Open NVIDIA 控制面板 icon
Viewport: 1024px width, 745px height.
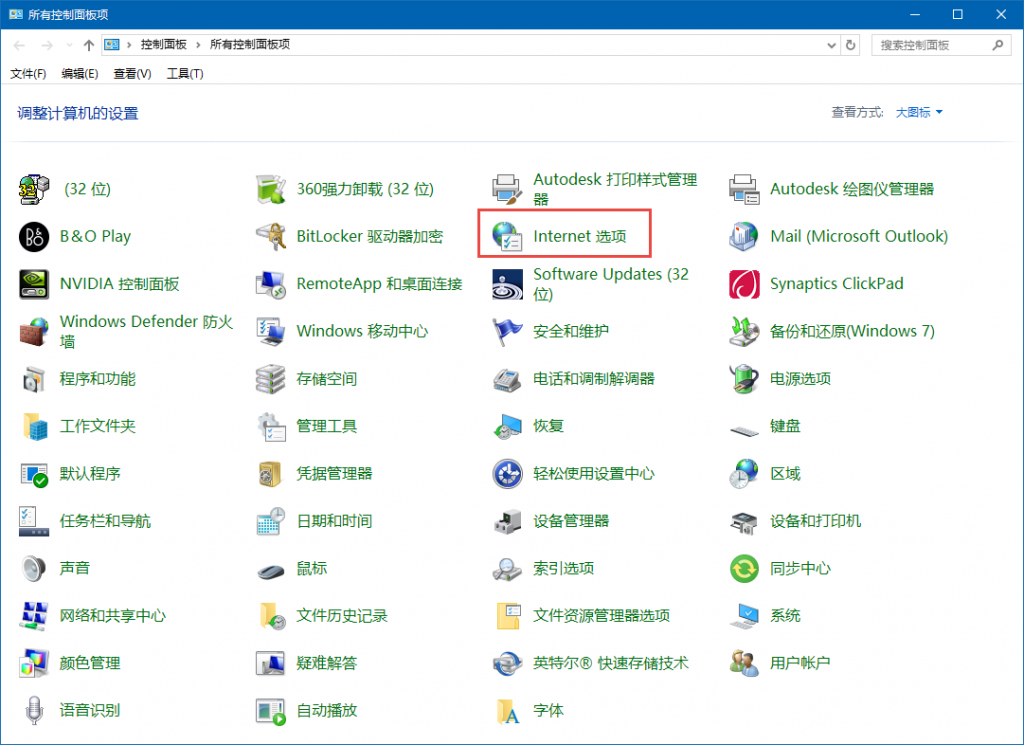(34, 284)
